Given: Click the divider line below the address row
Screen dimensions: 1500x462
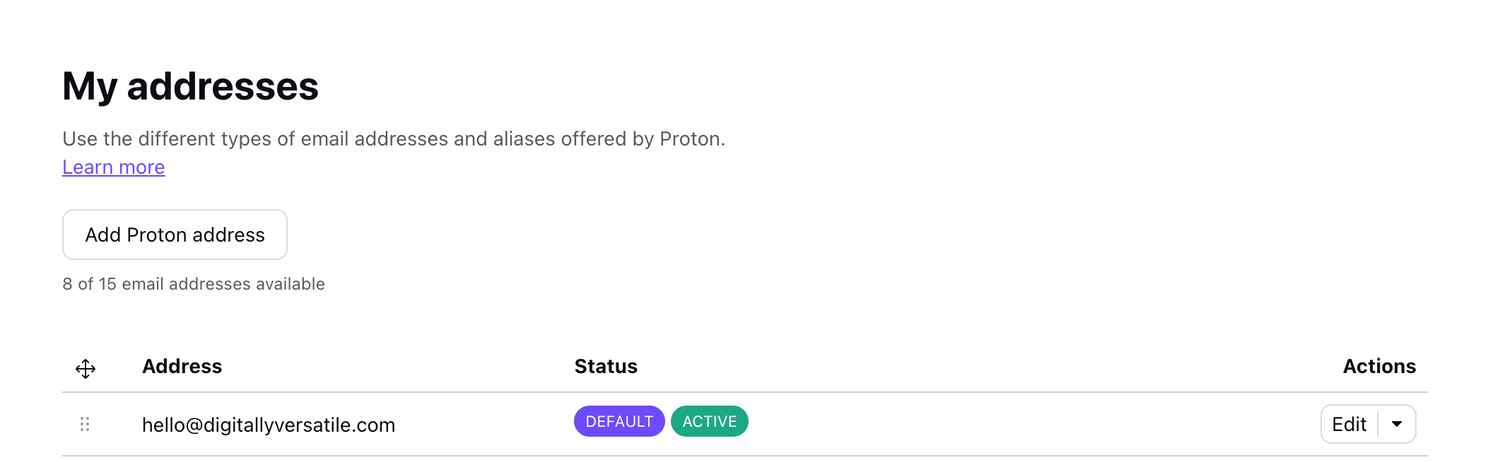Looking at the screenshot, I should (744, 456).
